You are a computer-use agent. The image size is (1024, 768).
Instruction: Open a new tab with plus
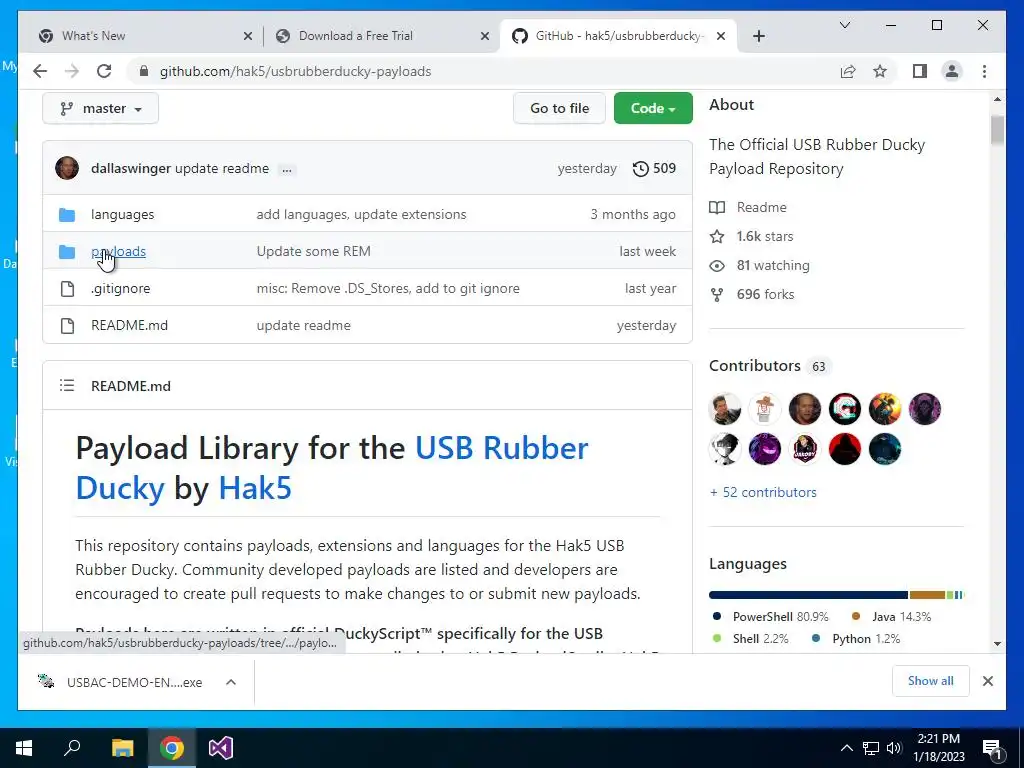coord(758,36)
